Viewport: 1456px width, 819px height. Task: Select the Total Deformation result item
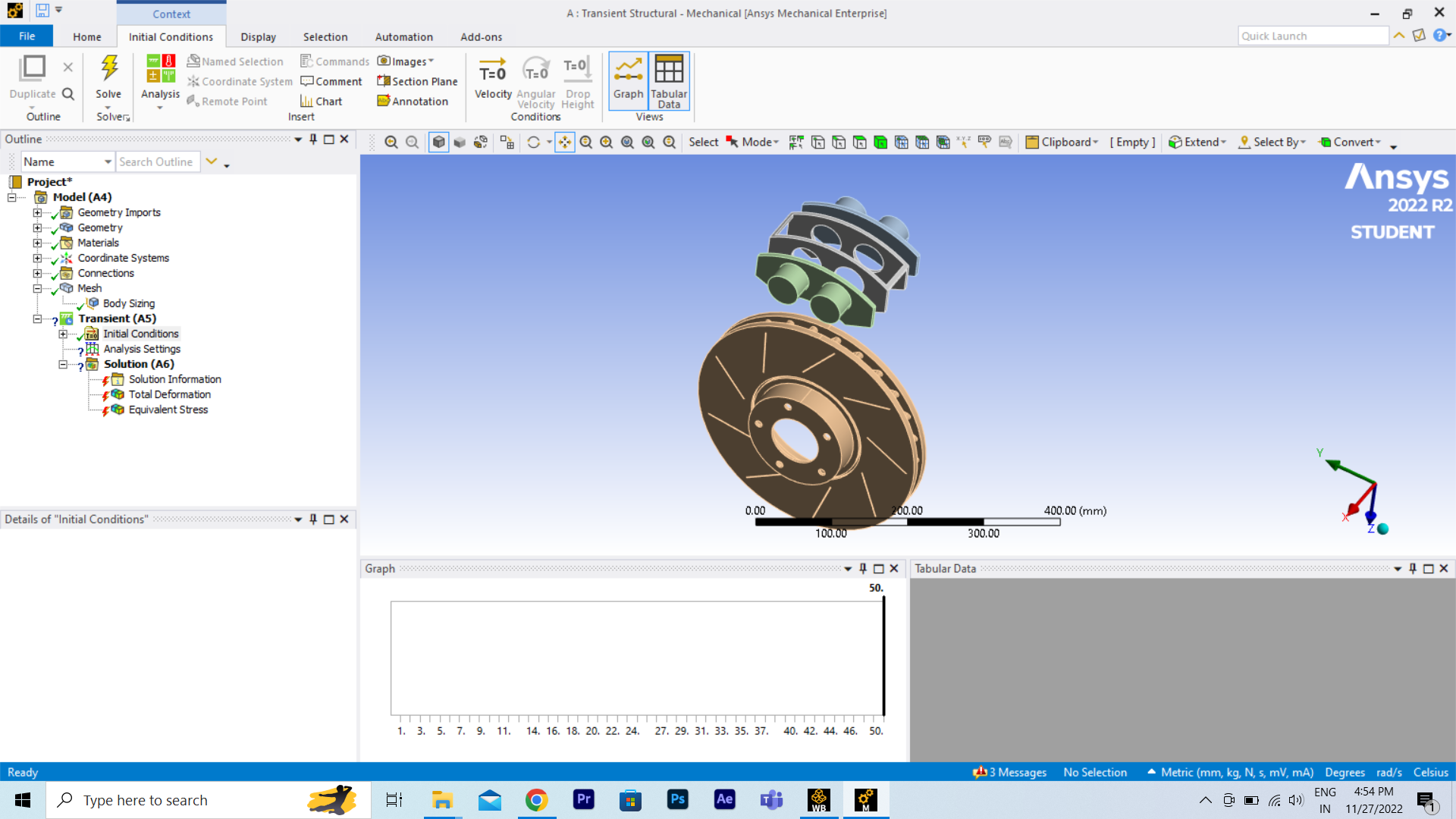coord(169,394)
